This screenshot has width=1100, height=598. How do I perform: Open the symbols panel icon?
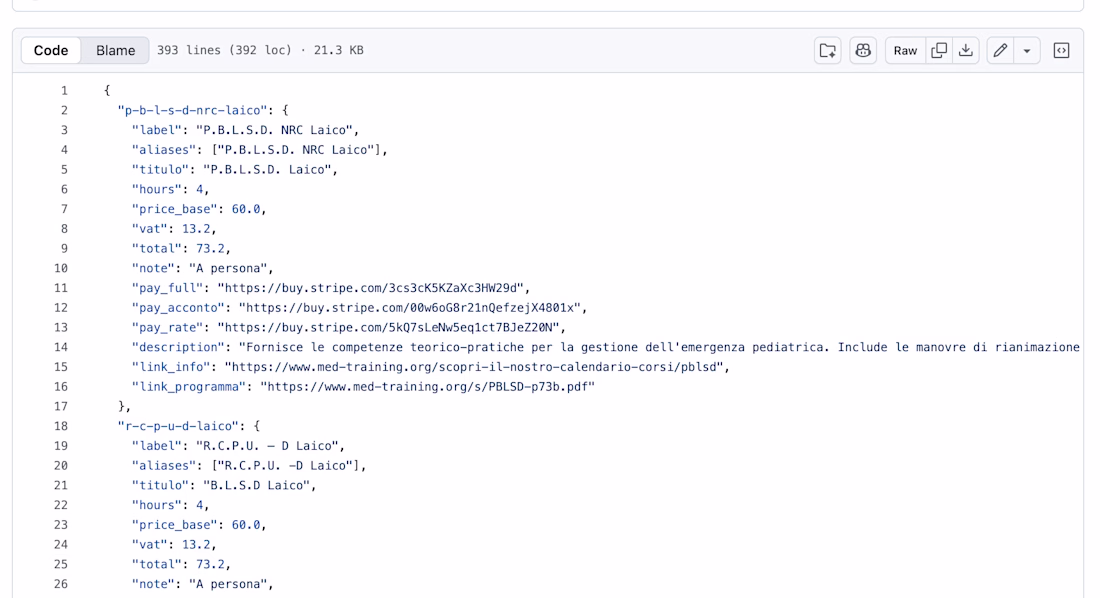pyautogui.click(x=1061, y=51)
